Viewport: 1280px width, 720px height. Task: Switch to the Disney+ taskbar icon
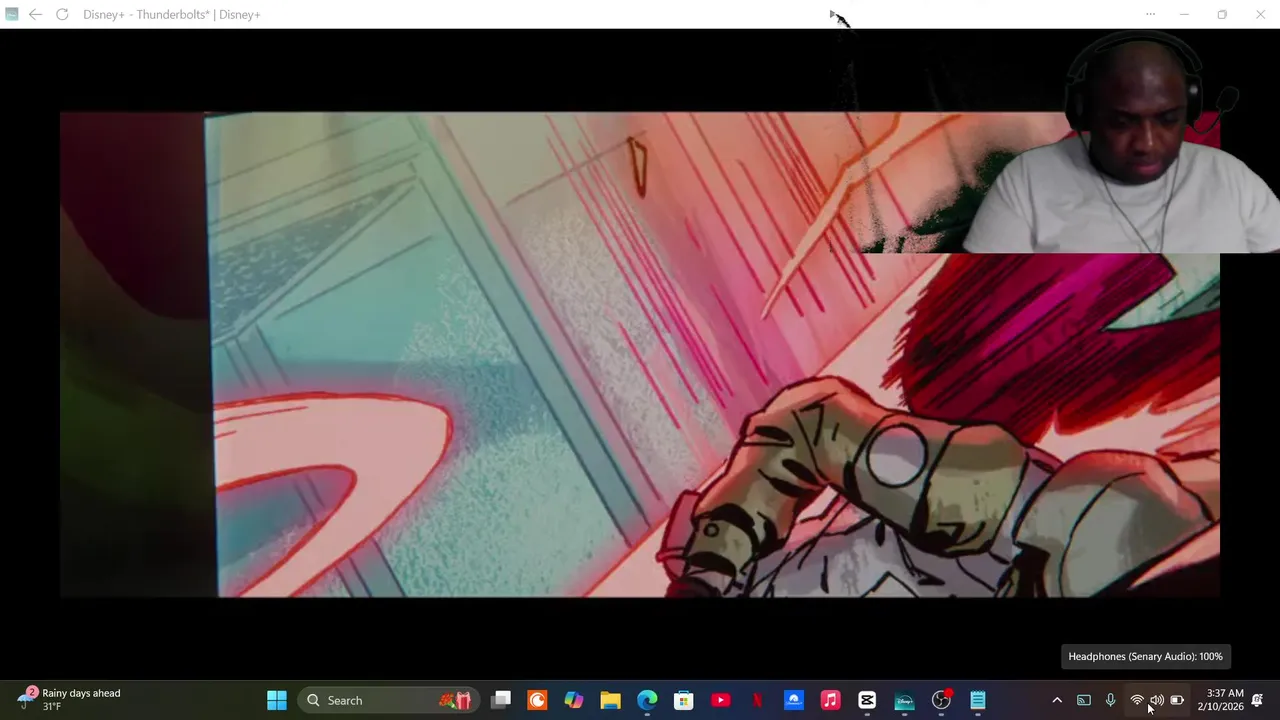(x=904, y=700)
